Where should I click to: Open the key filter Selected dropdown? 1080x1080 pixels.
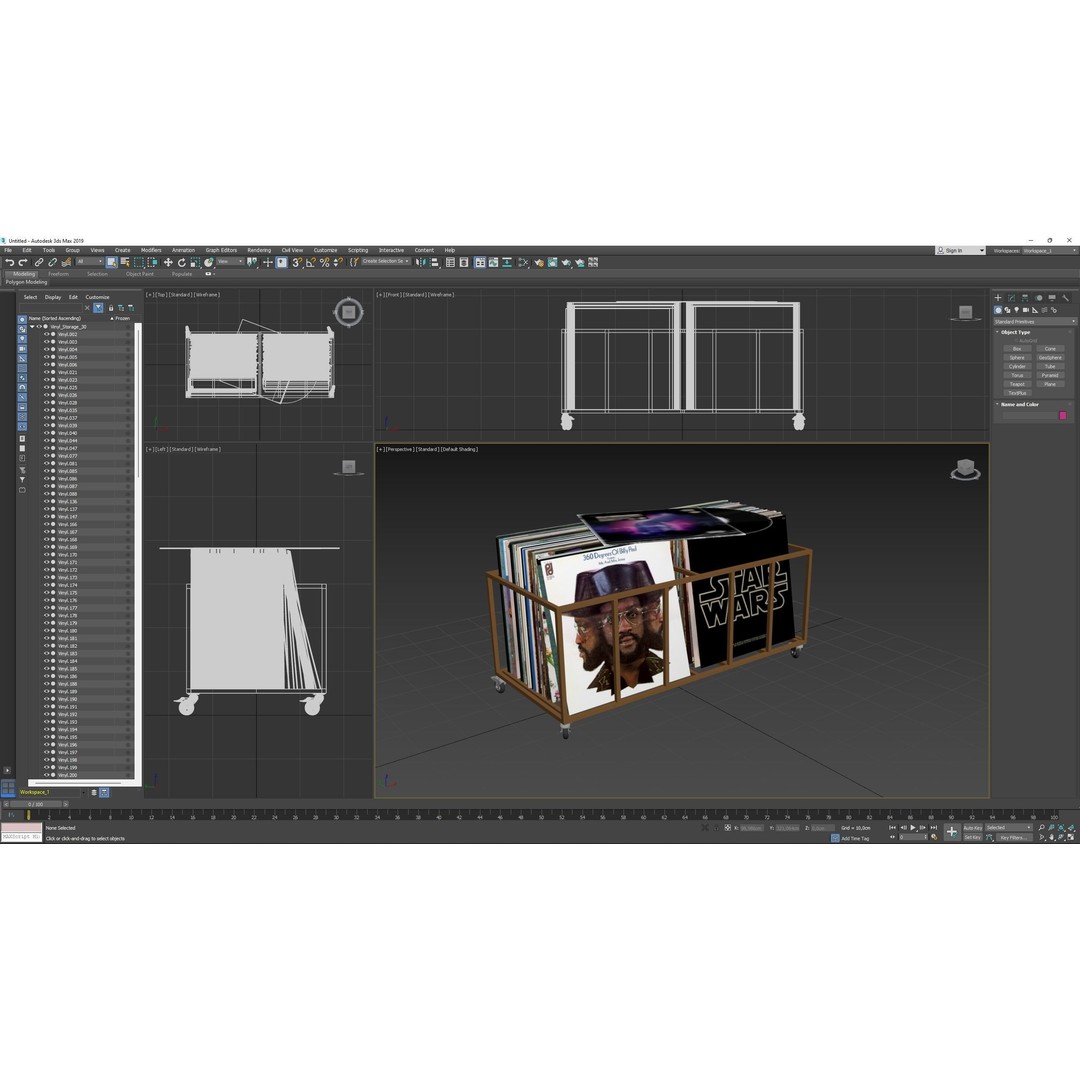click(1009, 828)
